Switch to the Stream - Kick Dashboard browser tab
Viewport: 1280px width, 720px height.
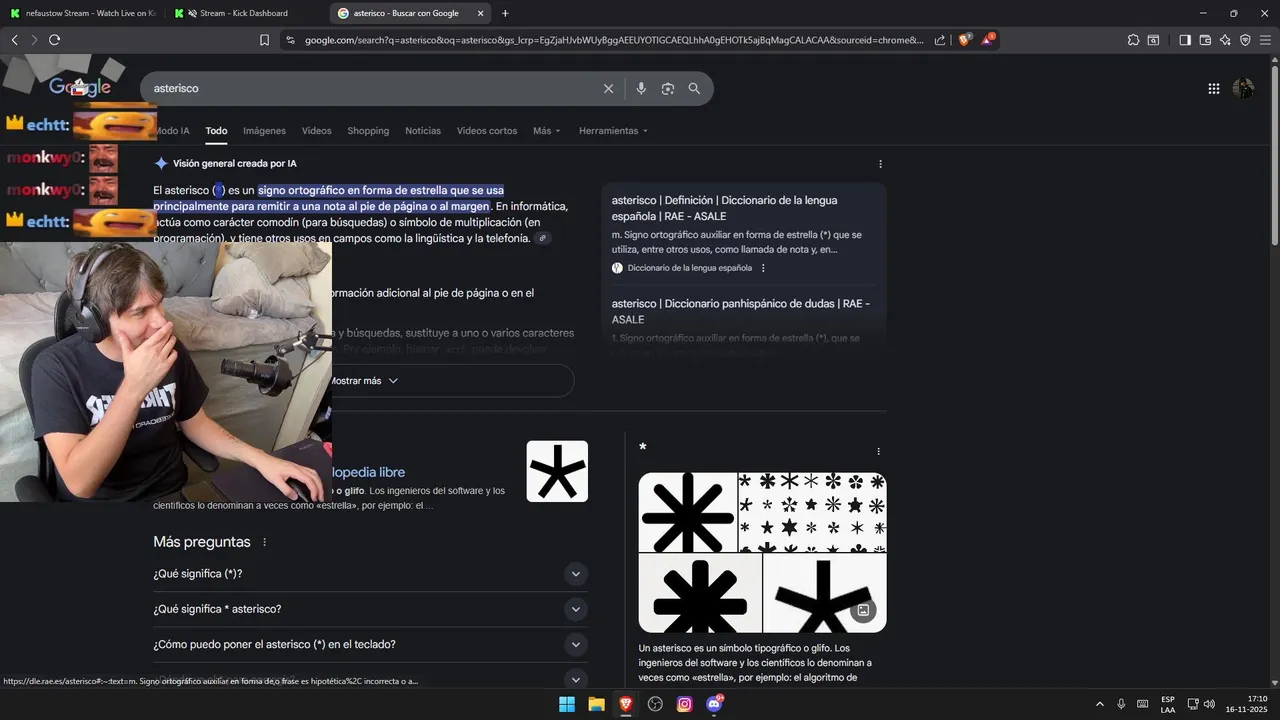coord(243,13)
